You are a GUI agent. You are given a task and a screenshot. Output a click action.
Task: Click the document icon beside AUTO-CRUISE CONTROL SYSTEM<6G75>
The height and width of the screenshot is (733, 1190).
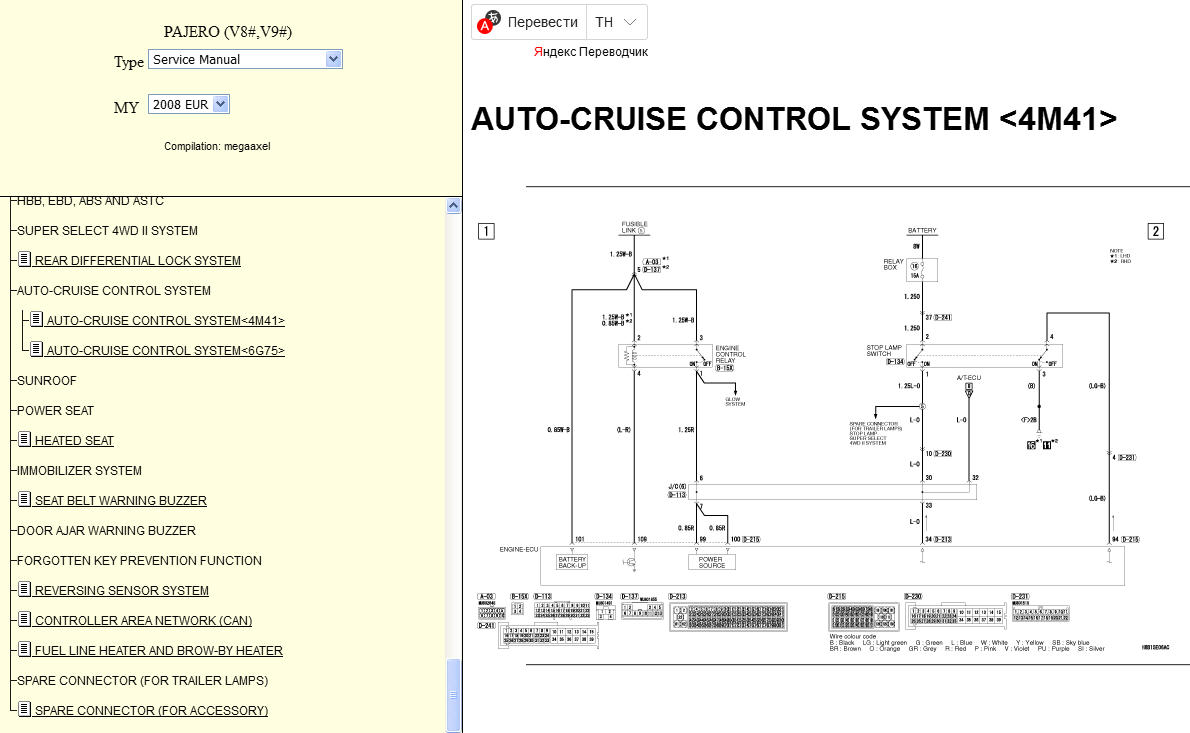pyautogui.click(x=36, y=350)
